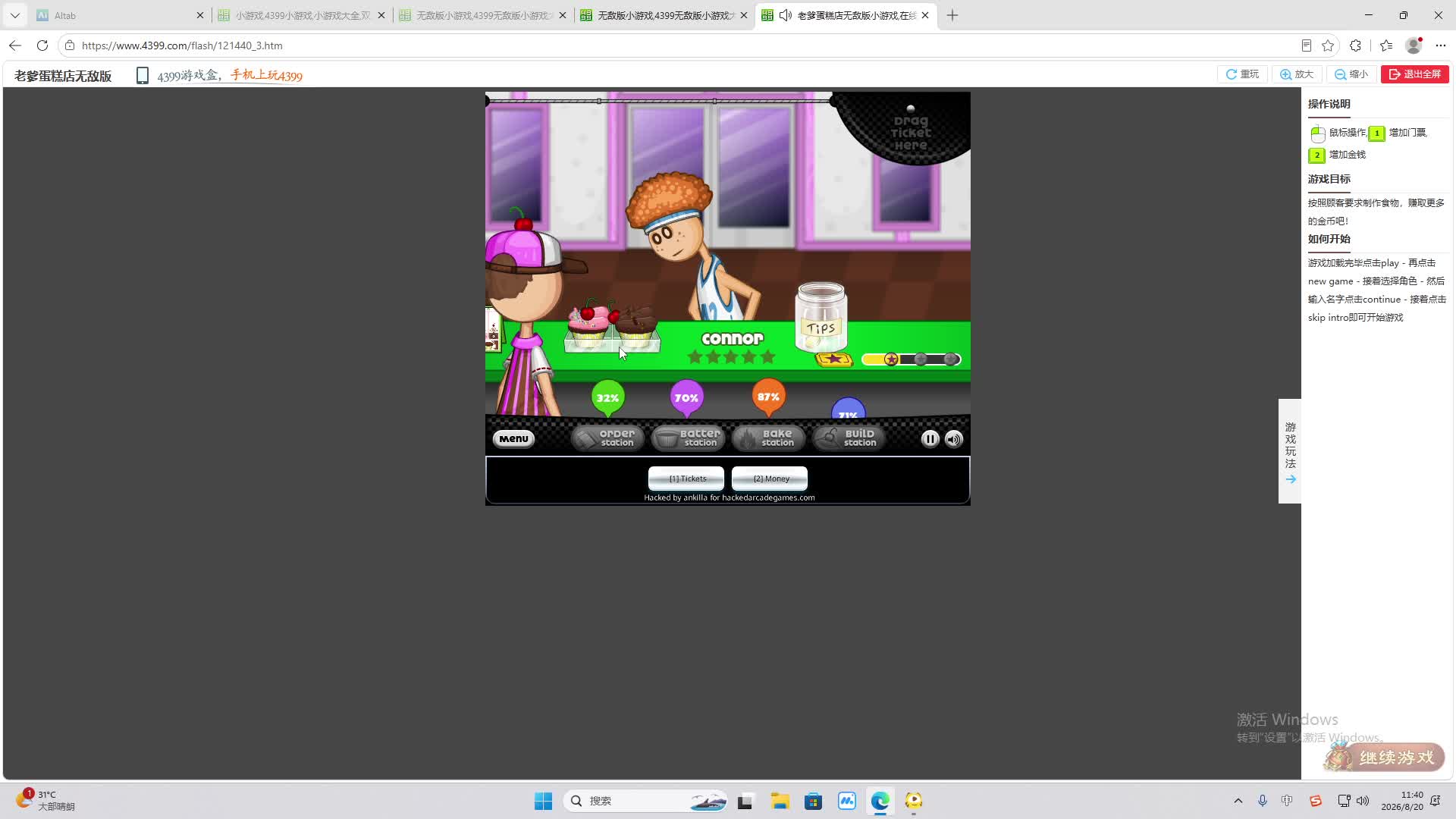Click the 继续游戏 button
This screenshot has height=819, width=1456.
(1385, 757)
